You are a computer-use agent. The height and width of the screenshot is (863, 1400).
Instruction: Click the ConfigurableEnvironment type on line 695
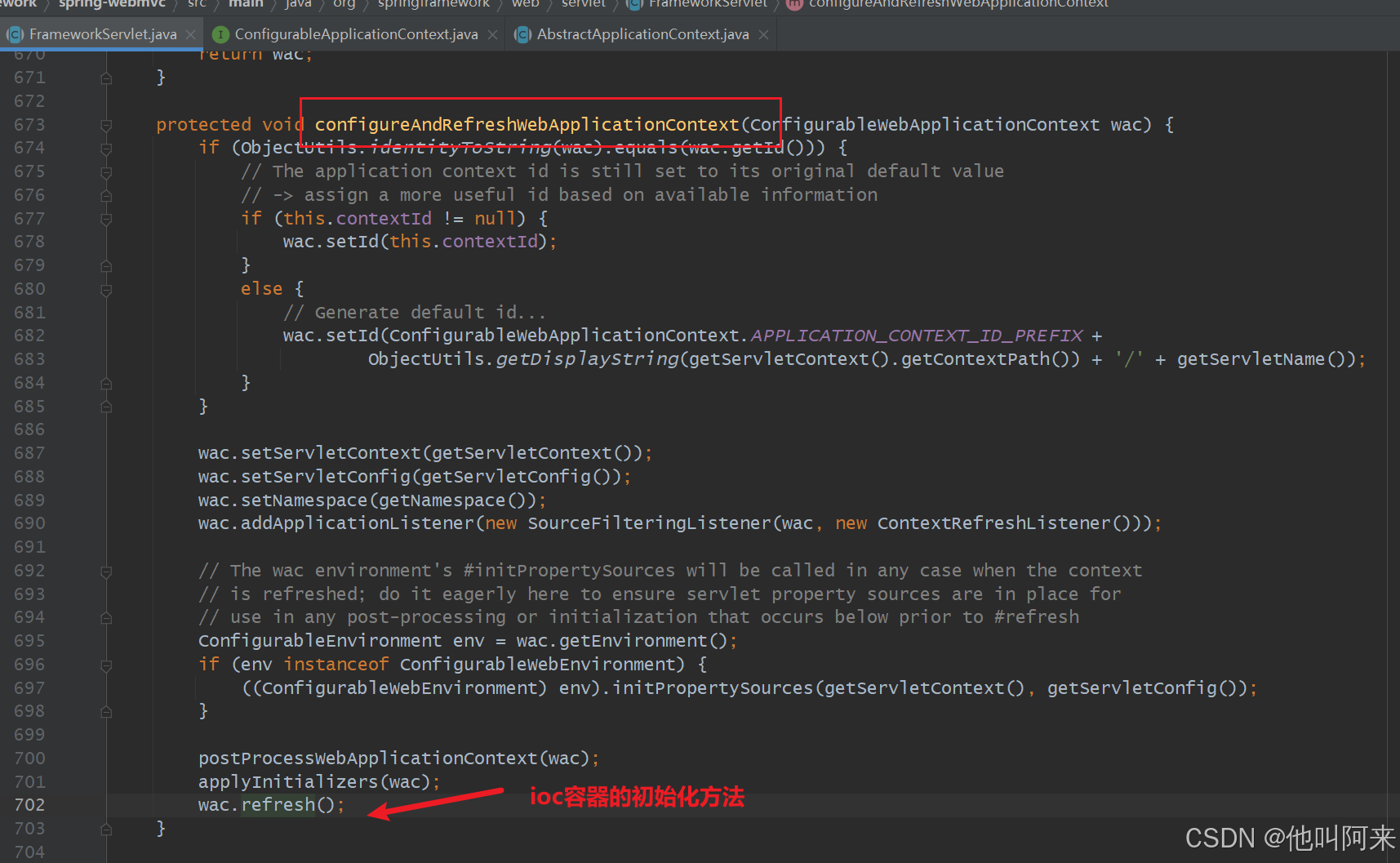[x=320, y=641]
